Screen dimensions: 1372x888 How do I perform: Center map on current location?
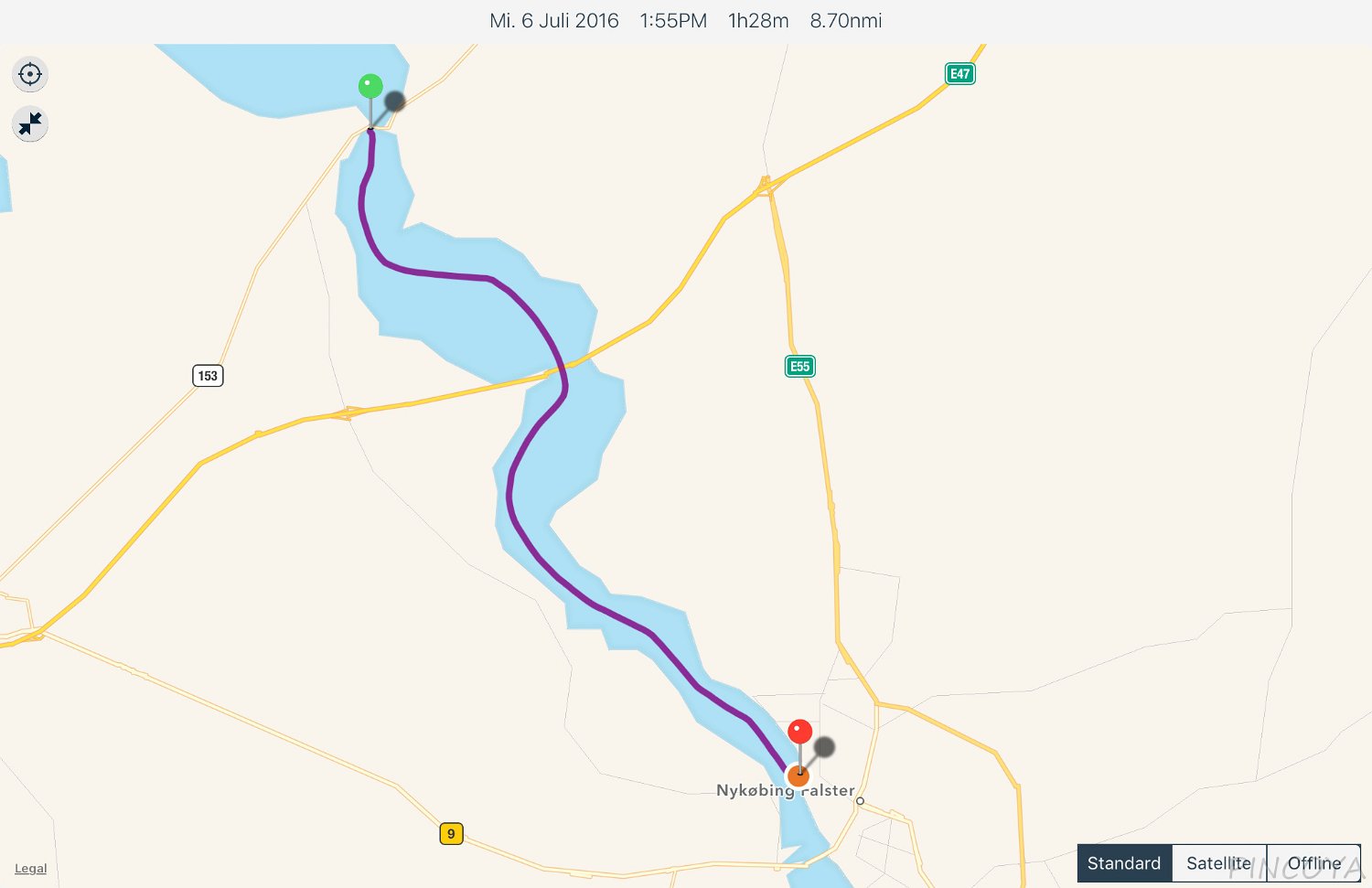(30, 74)
